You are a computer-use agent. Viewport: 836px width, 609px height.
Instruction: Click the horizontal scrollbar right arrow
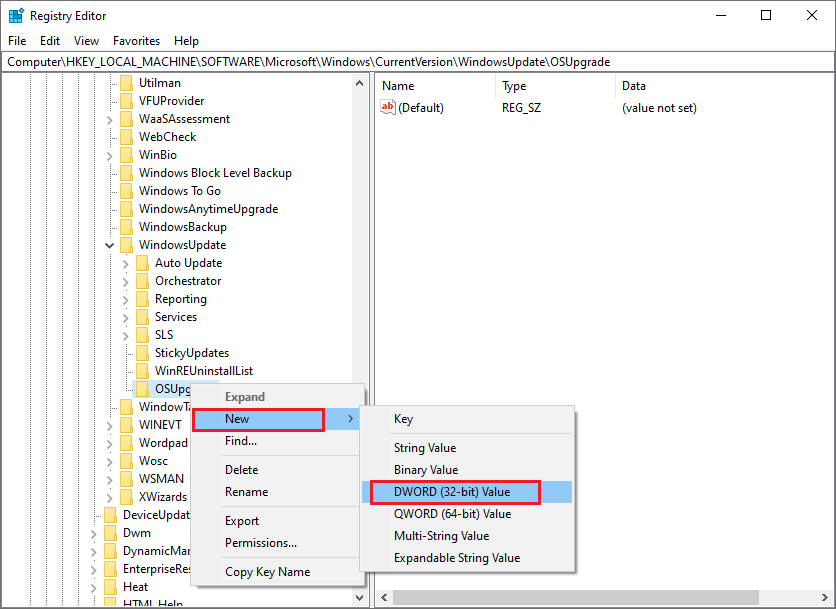click(825, 597)
